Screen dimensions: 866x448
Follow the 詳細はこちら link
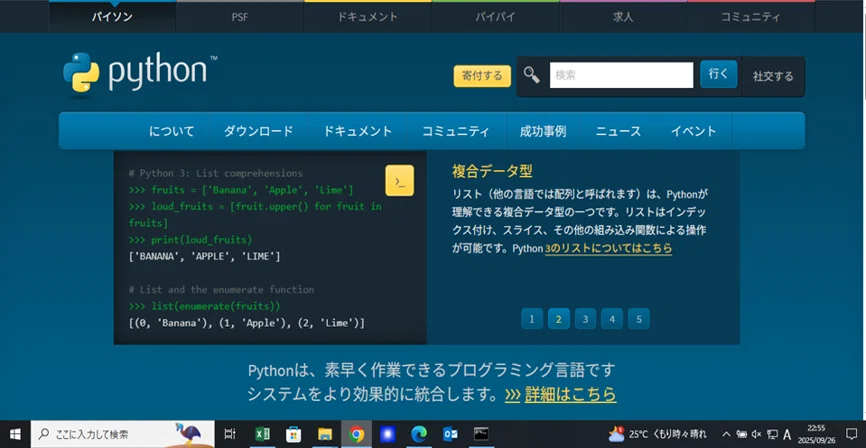point(571,394)
